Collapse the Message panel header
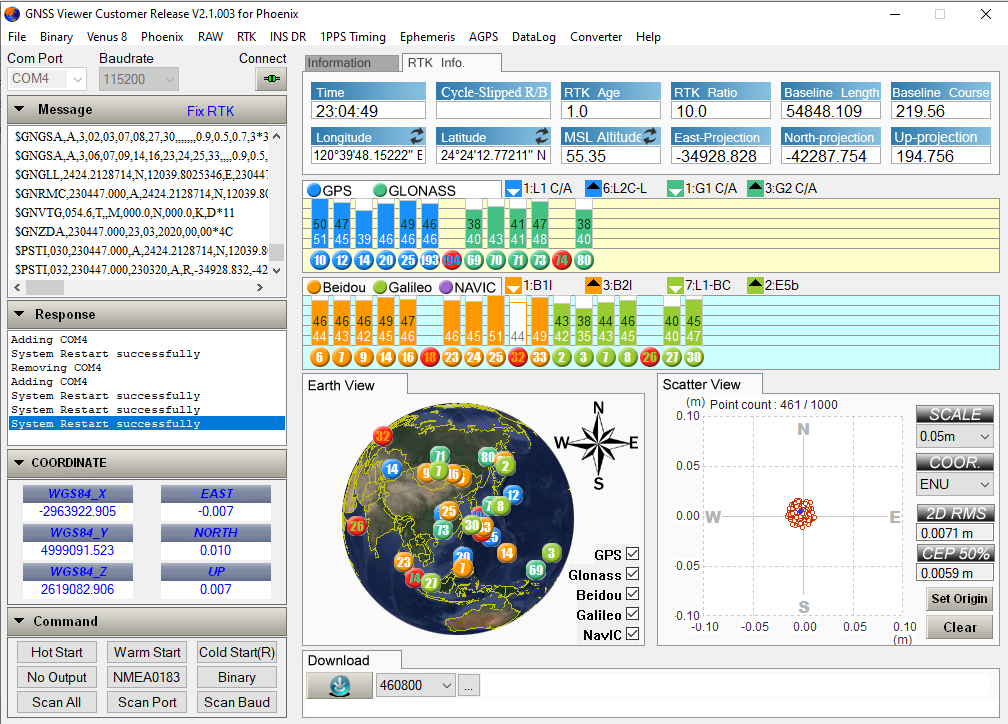This screenshot has height=724, width=1008. tap(21, 110)
